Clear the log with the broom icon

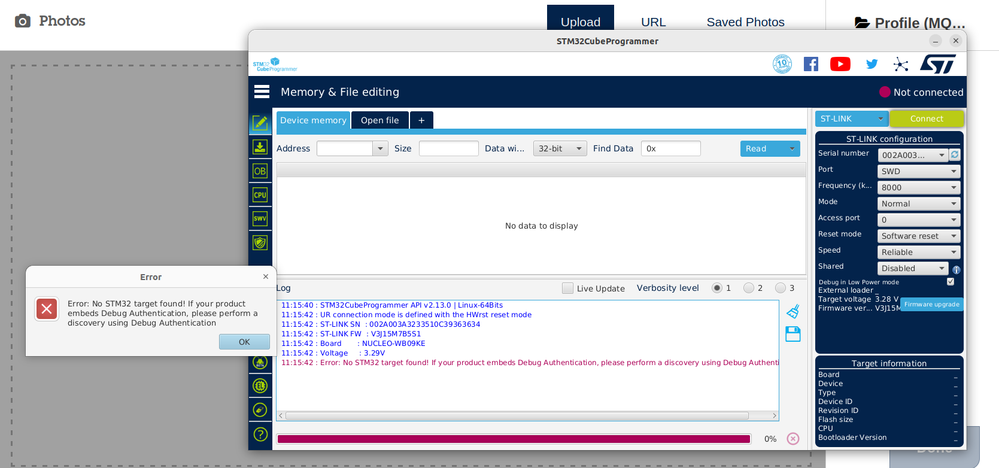click(x=793, y=311)
